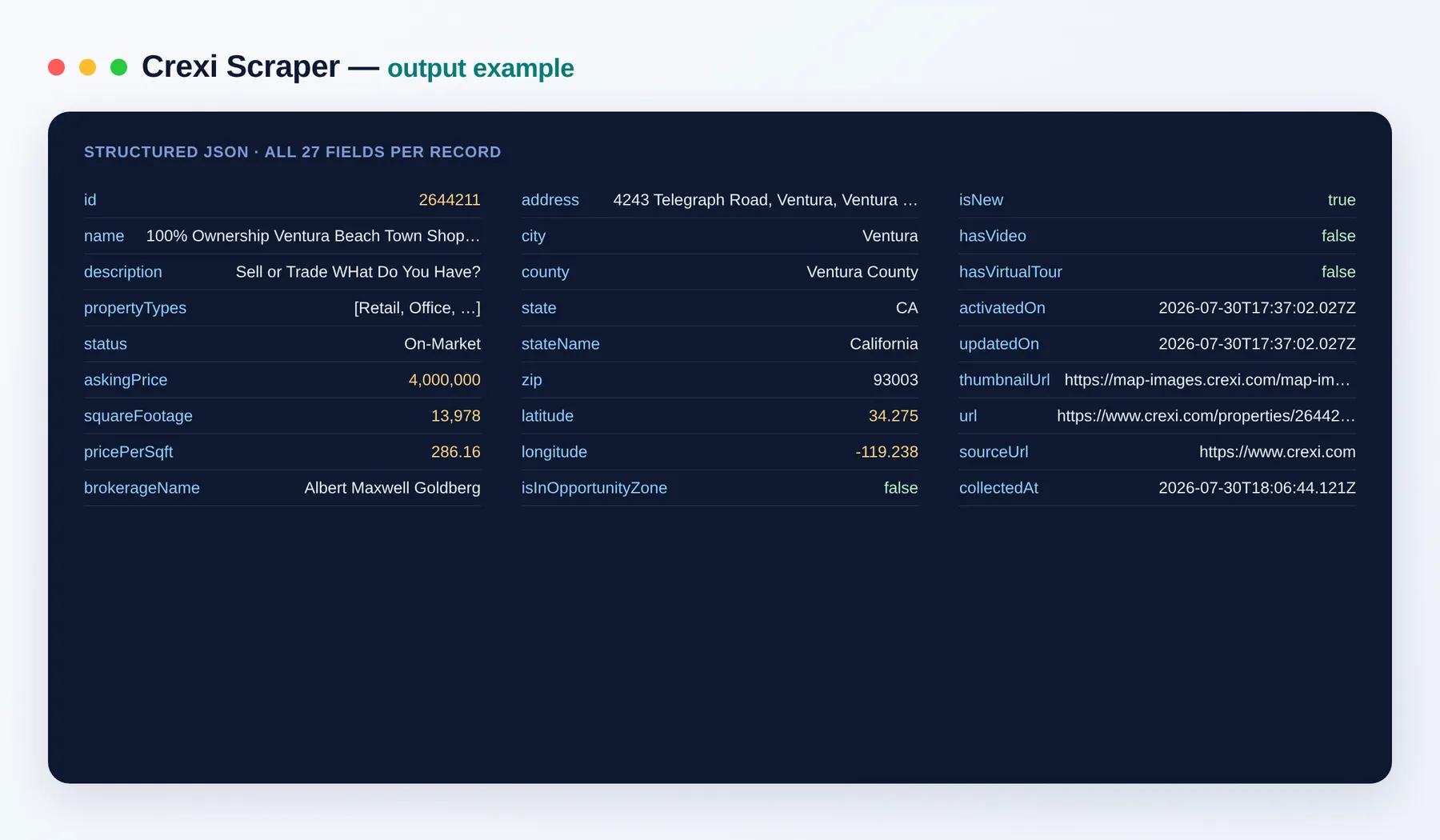1440x840 pixels.
Task: Select the county value 'Ventura County'
Action: 862,272
